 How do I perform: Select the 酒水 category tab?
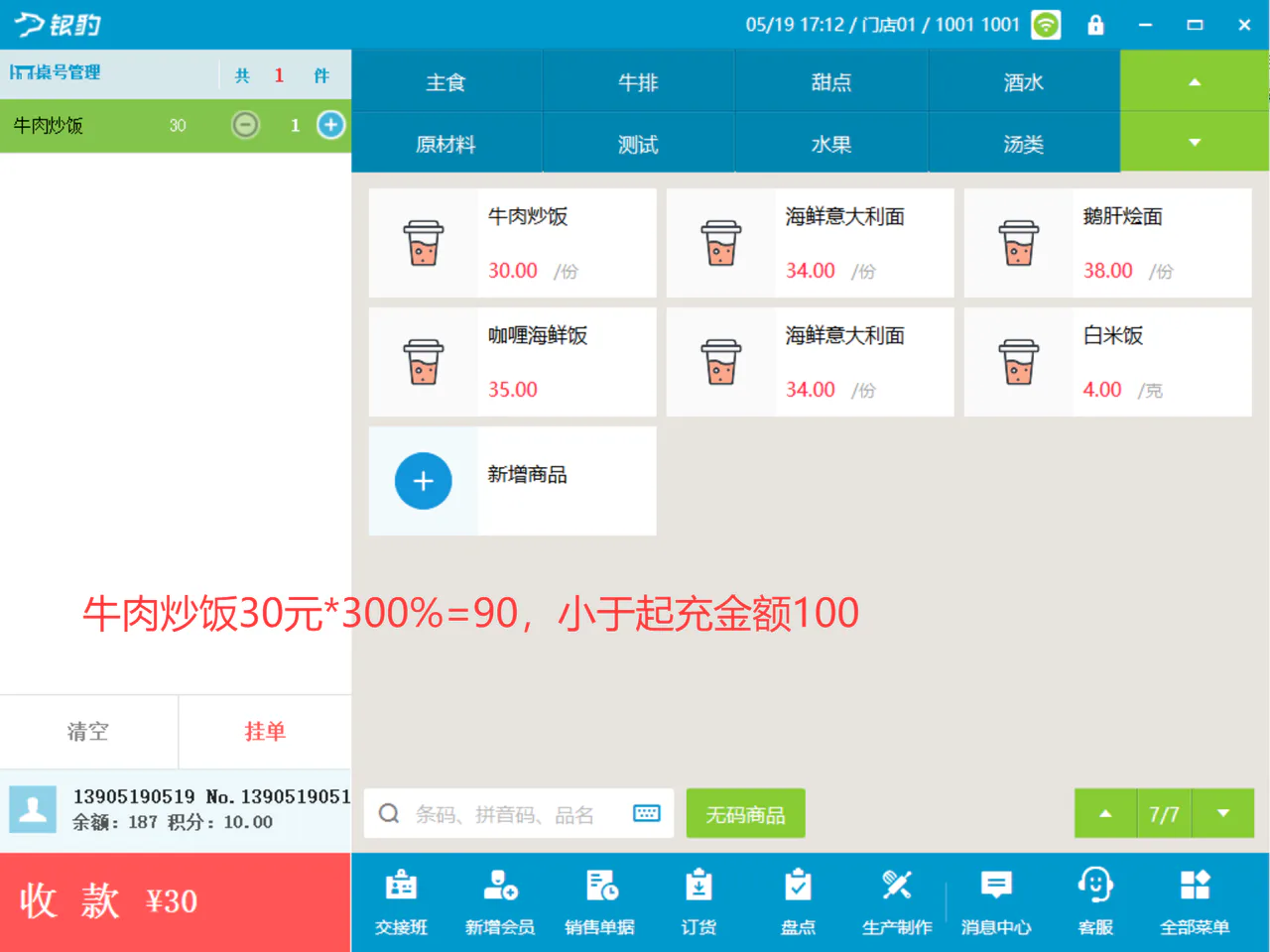pos(1024,81)
